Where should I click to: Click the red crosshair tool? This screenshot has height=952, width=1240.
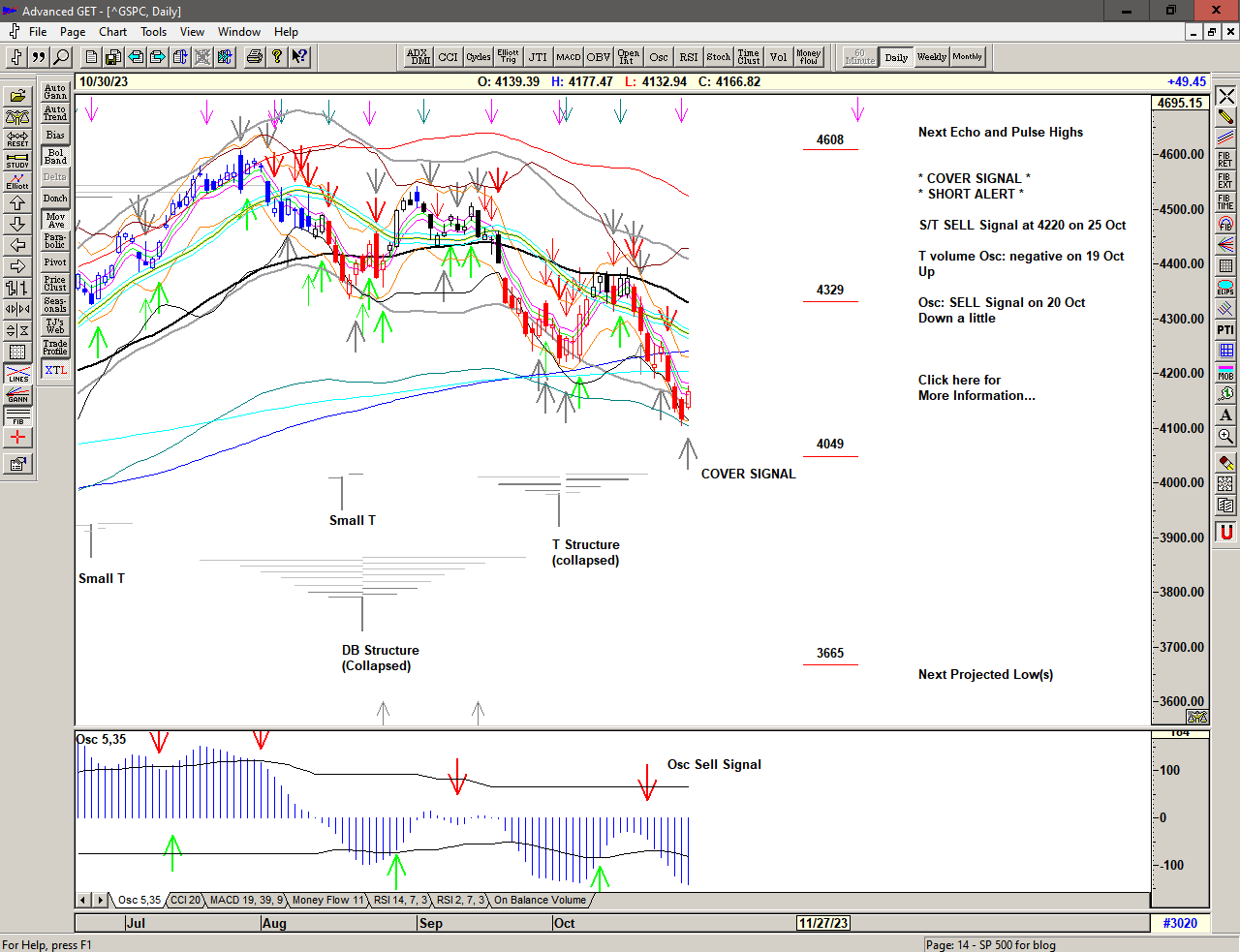point(17,438)
